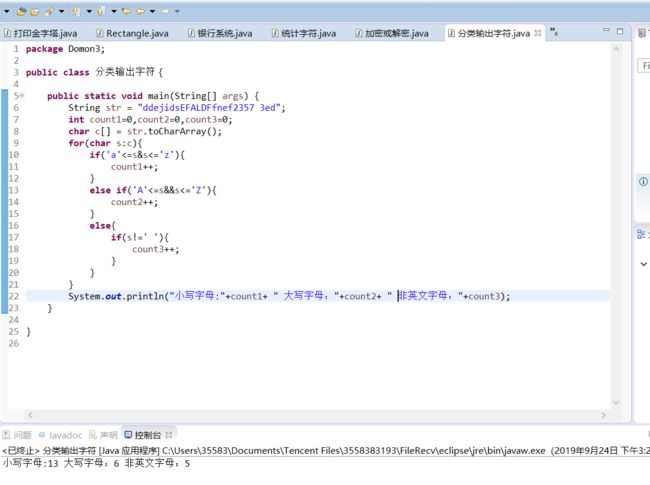Click 'count2++;' on line 14

point(134,202)
